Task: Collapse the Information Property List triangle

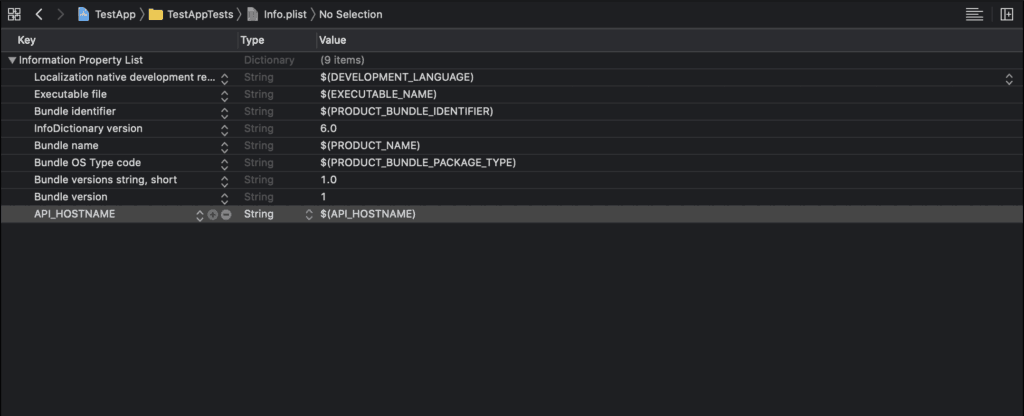Action: click(11, 60)
